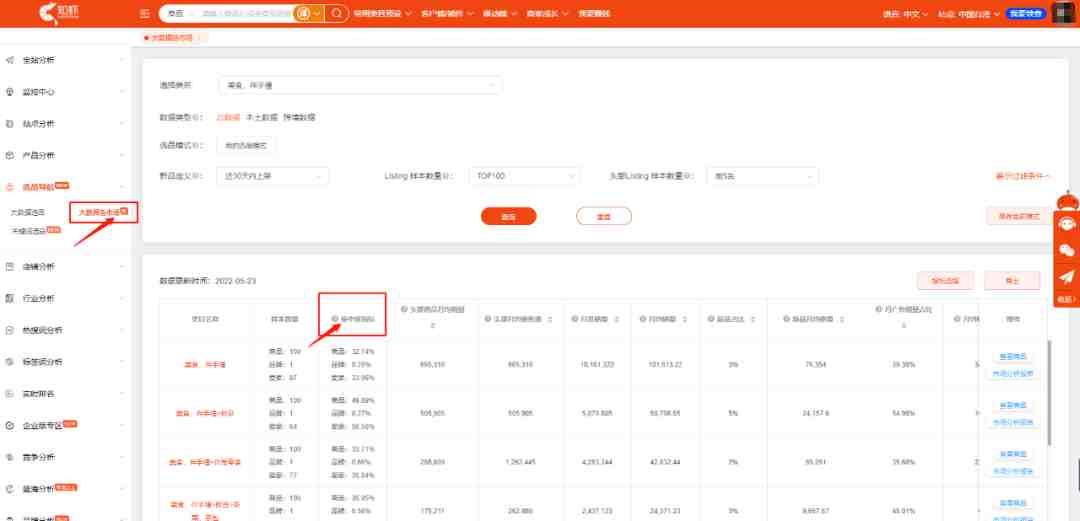Screen dimensions: 1080x521
Task: Click the magnifier search icon in the top bar
Action: 337,13
